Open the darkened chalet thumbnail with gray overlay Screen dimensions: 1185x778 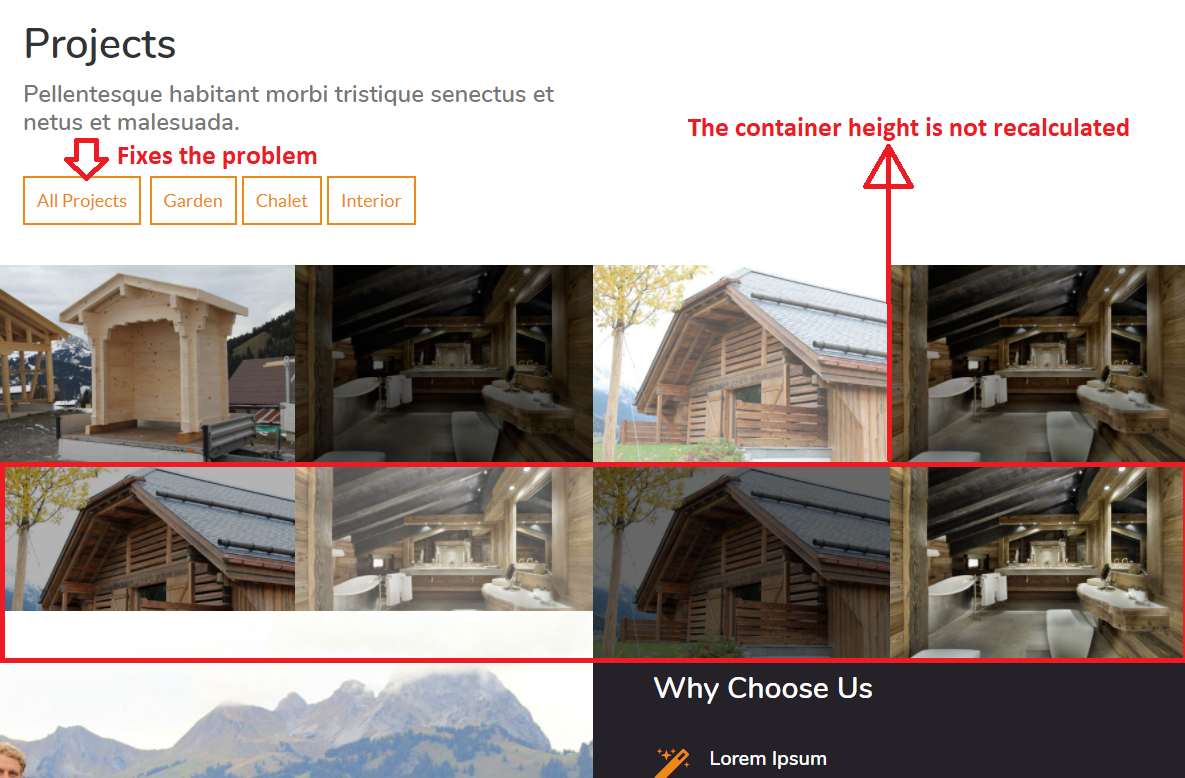point(741,562)
